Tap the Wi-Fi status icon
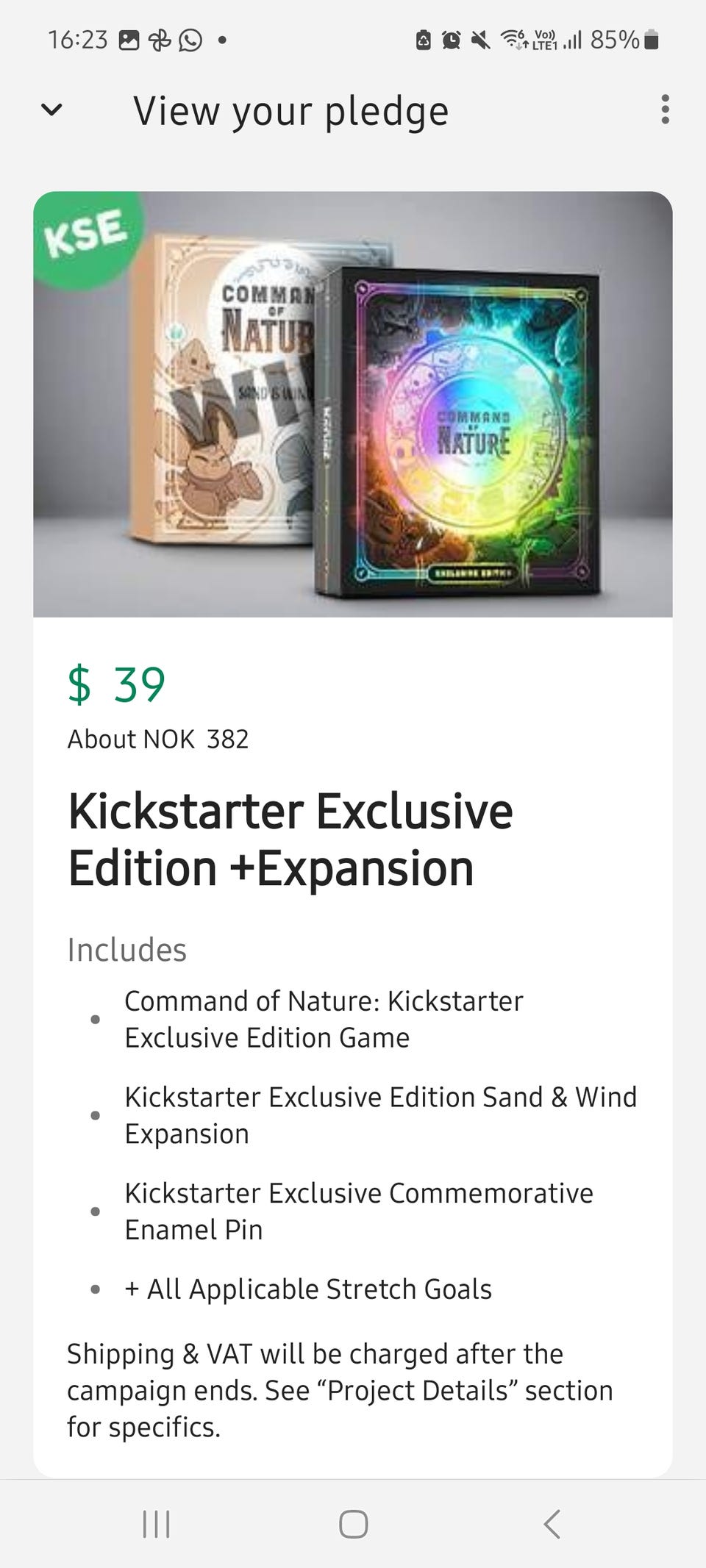The image size is (706, 1568). [x=514, y=40]
